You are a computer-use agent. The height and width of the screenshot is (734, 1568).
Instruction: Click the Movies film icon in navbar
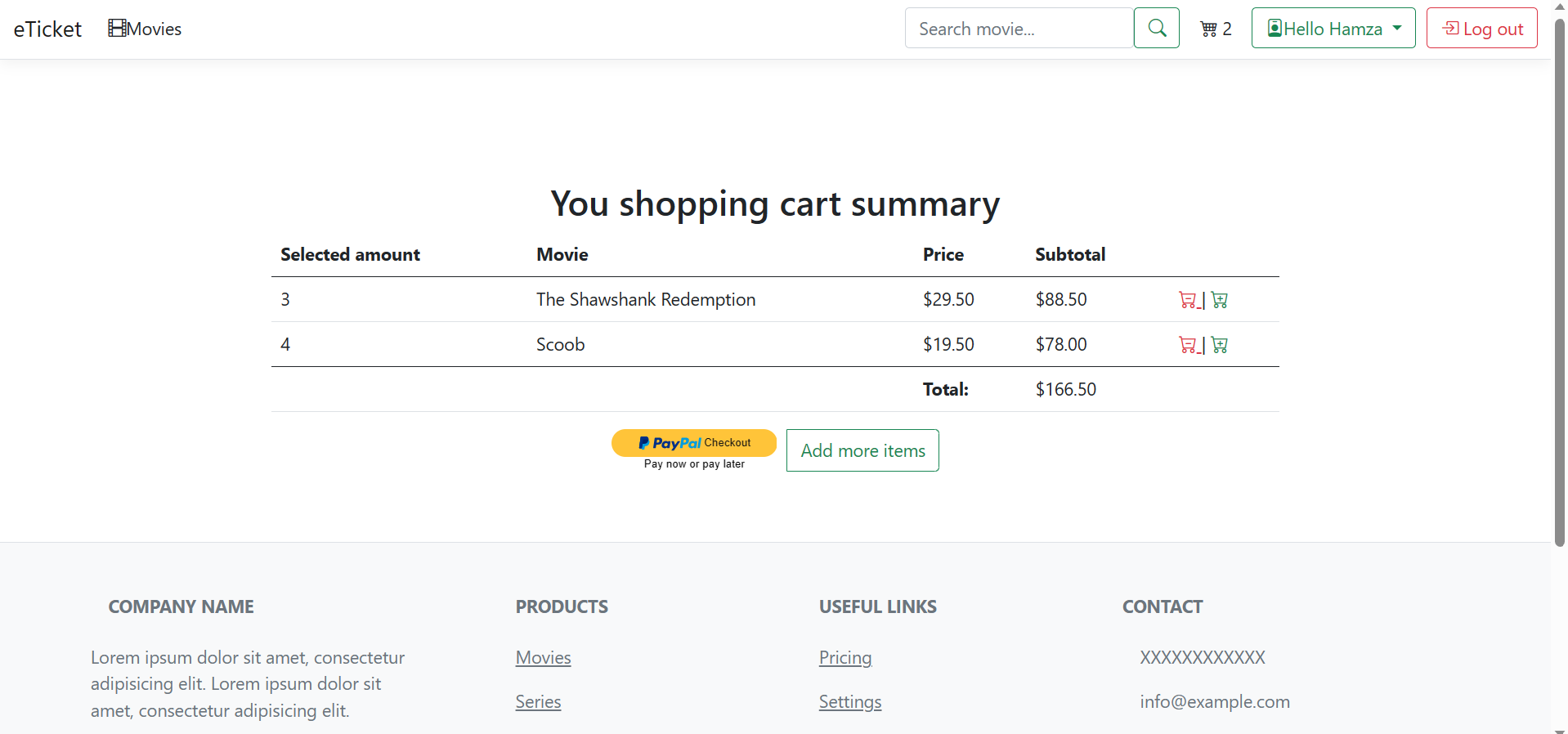coord(117,29)
